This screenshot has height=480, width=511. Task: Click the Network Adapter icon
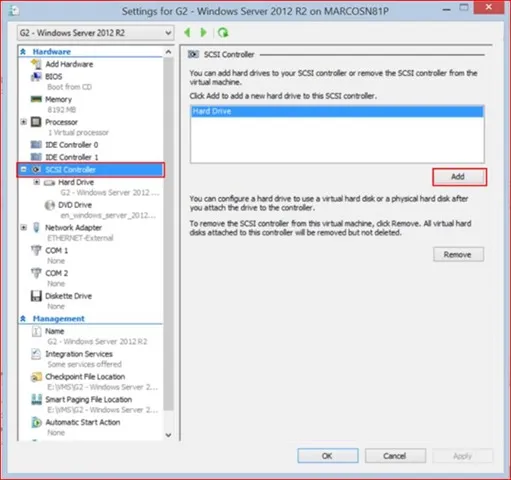36,227
